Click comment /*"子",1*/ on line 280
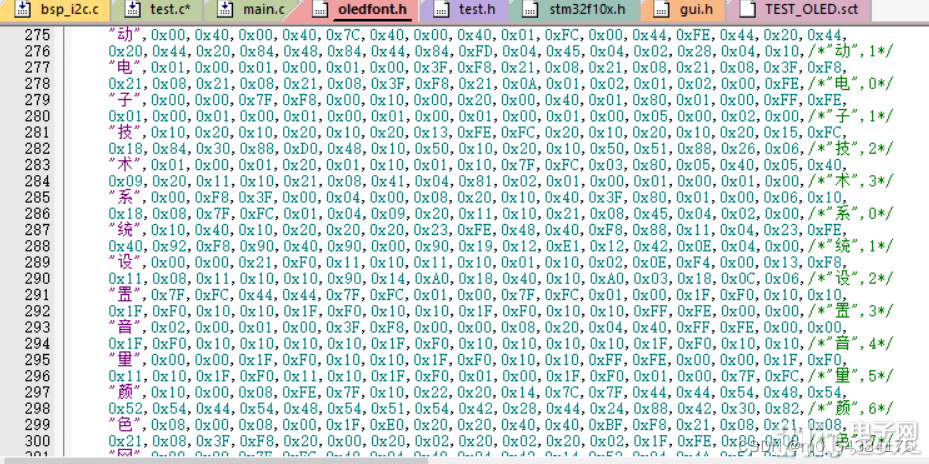This screenshot has width=929, height=464. (x=849, y=116)
